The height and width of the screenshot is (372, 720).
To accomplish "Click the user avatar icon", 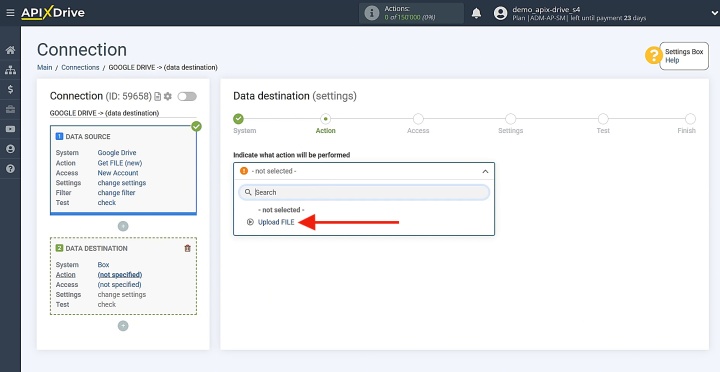I will tap(501, 13).
